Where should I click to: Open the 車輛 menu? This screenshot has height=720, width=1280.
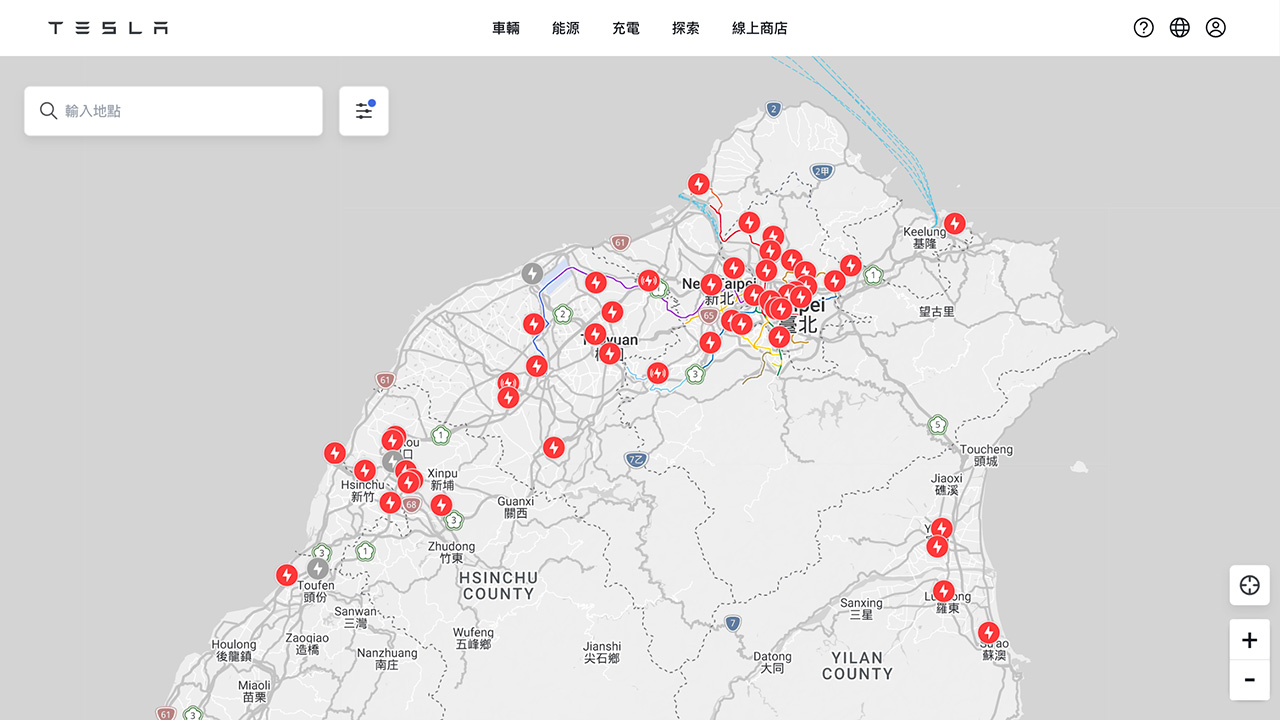click(x=506, y=28)
